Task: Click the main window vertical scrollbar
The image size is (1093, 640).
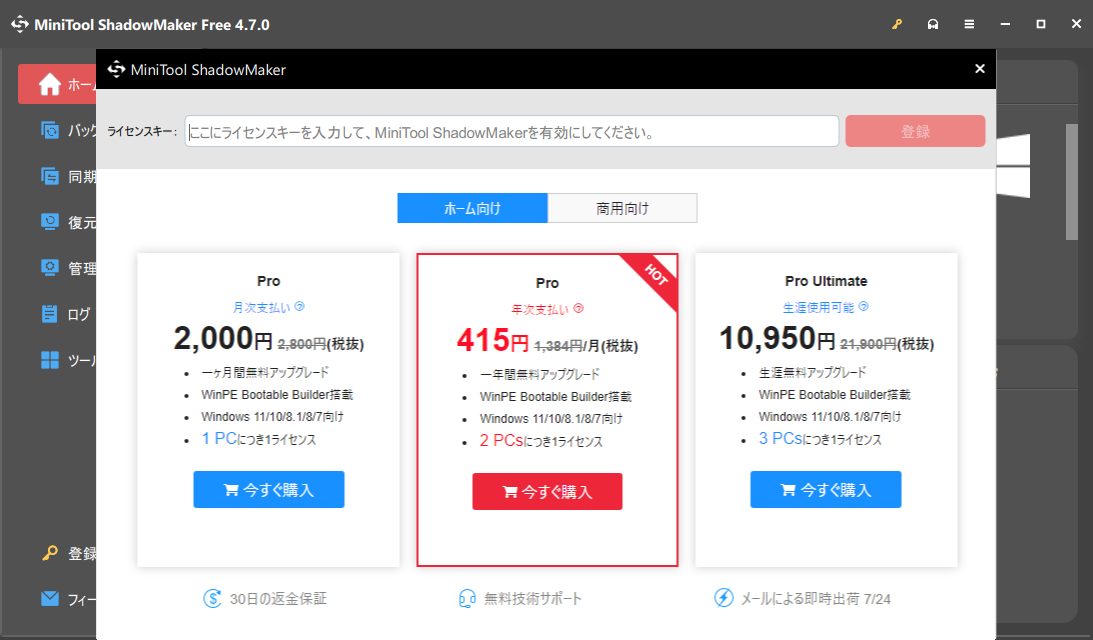Action: pyautogui.click(x=1071, y=182)
